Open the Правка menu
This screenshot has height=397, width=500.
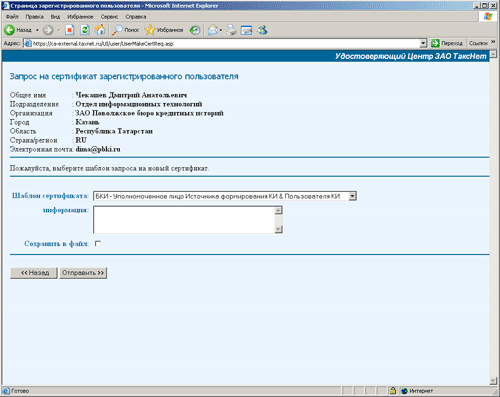point(34,17)
